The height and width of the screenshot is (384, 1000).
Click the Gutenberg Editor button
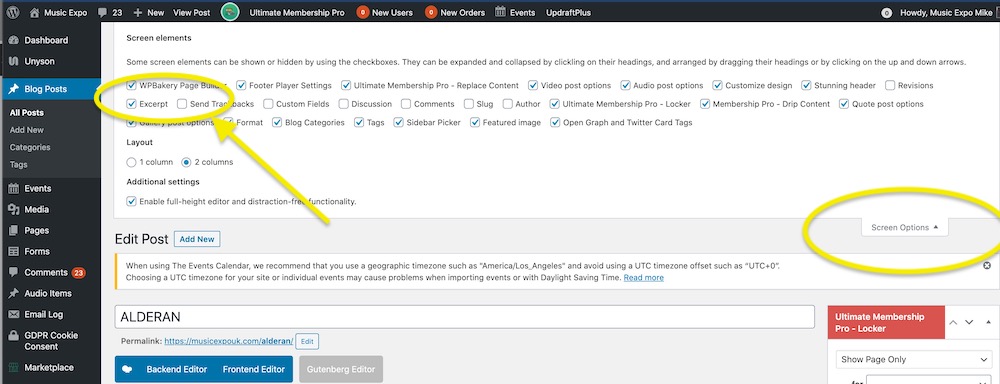pos(341,369)
